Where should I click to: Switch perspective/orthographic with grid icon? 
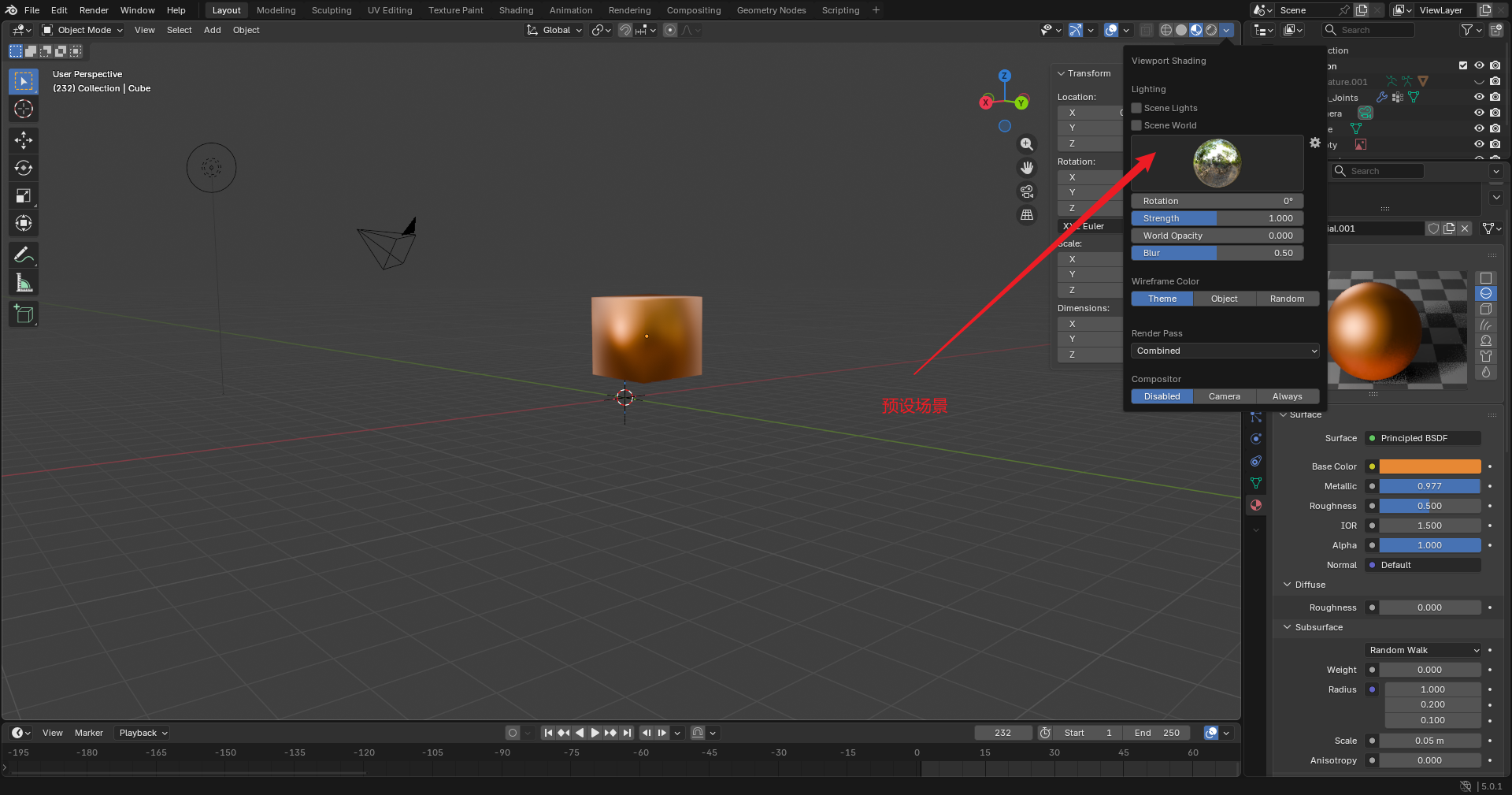(x=1027, y=214)
